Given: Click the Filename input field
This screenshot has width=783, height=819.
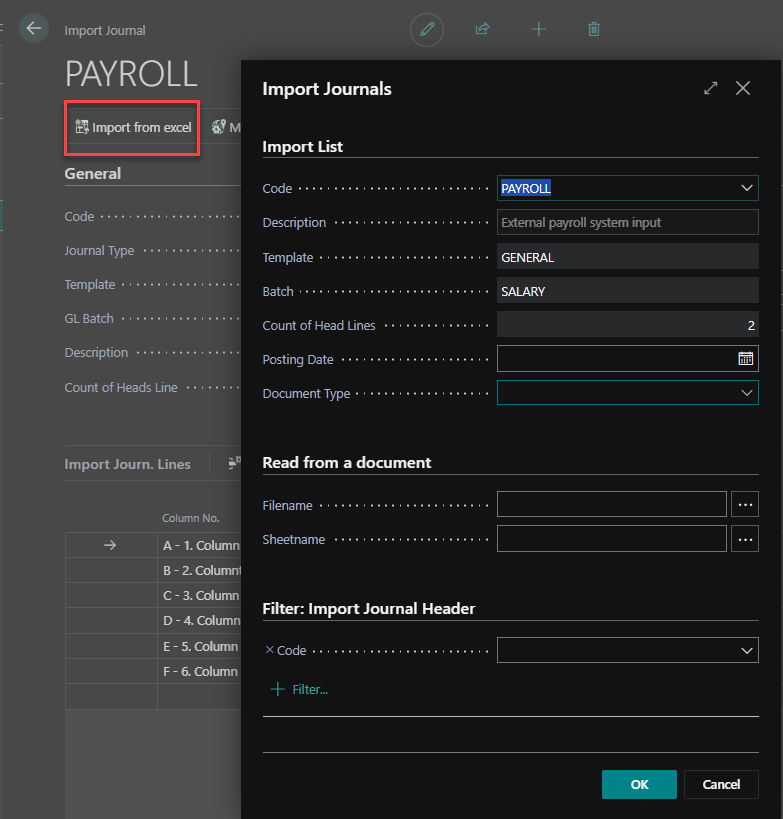Looking at the screenshot, I should [611, 505].
